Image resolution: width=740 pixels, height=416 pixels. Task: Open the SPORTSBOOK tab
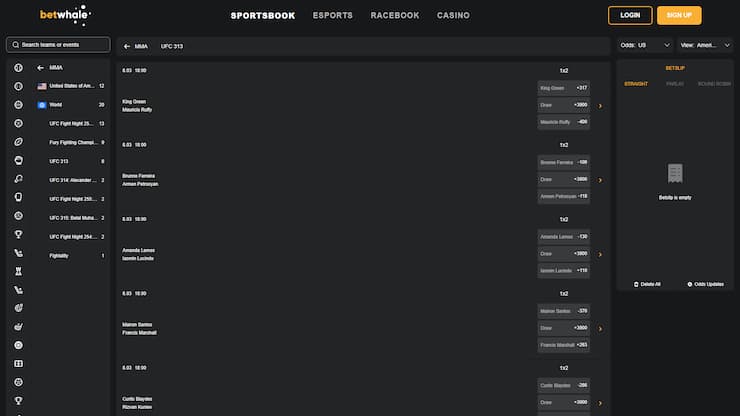pos(263,16)
